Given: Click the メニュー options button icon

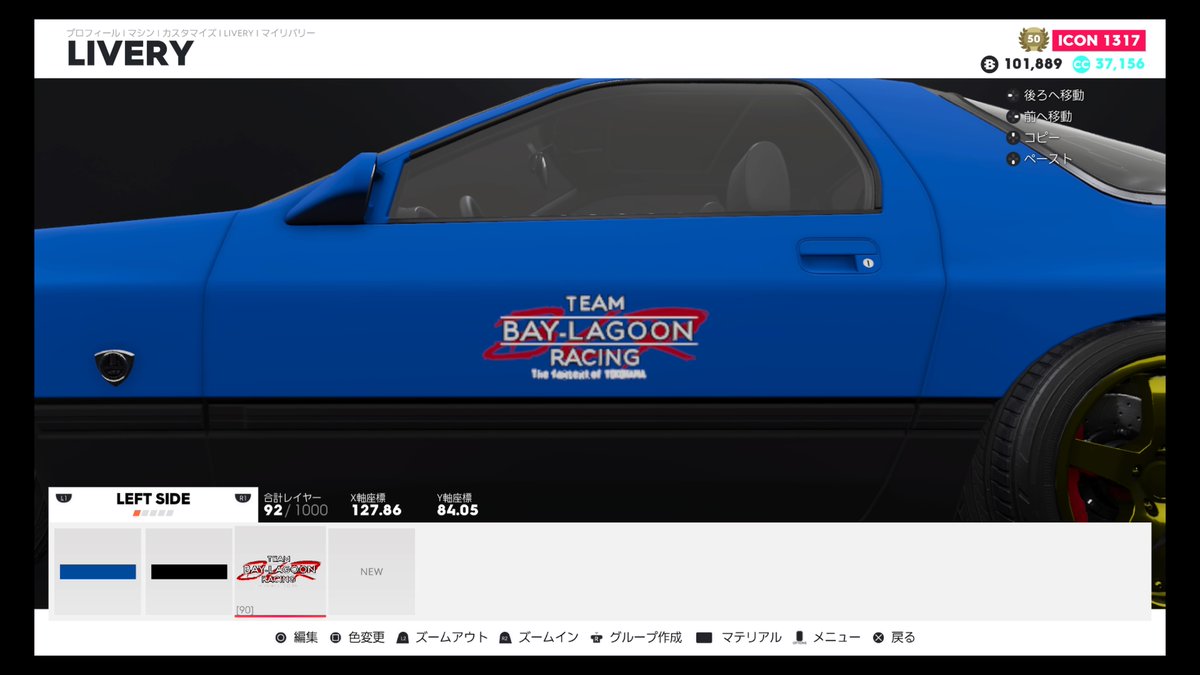Looking at the screenshot, I should coord(800,637).
